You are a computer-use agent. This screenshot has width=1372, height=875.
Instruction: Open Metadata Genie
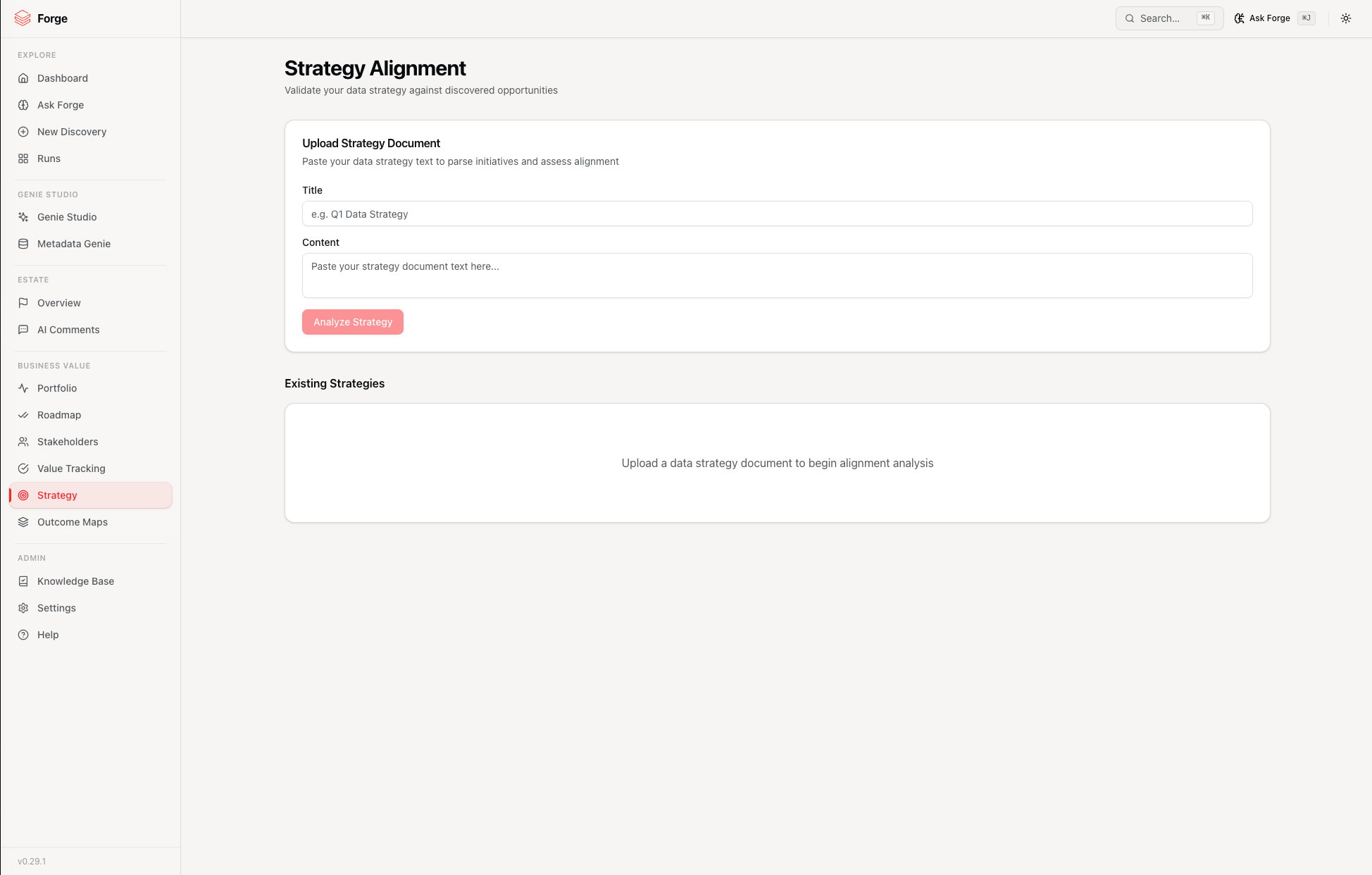click(x=91, y=244)
